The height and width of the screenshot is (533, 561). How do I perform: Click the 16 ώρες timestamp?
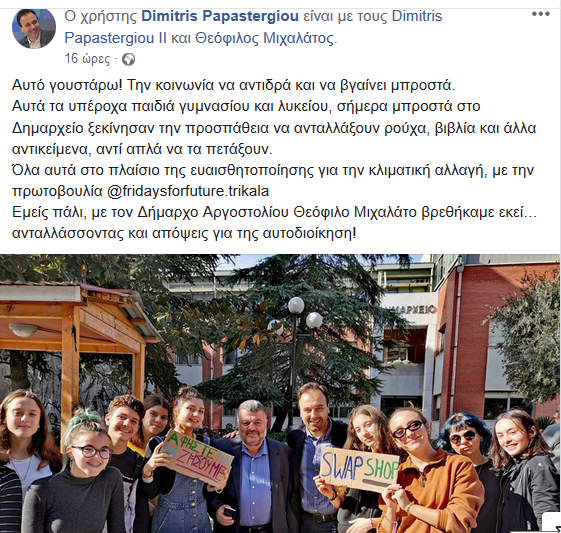click(87, 59)
